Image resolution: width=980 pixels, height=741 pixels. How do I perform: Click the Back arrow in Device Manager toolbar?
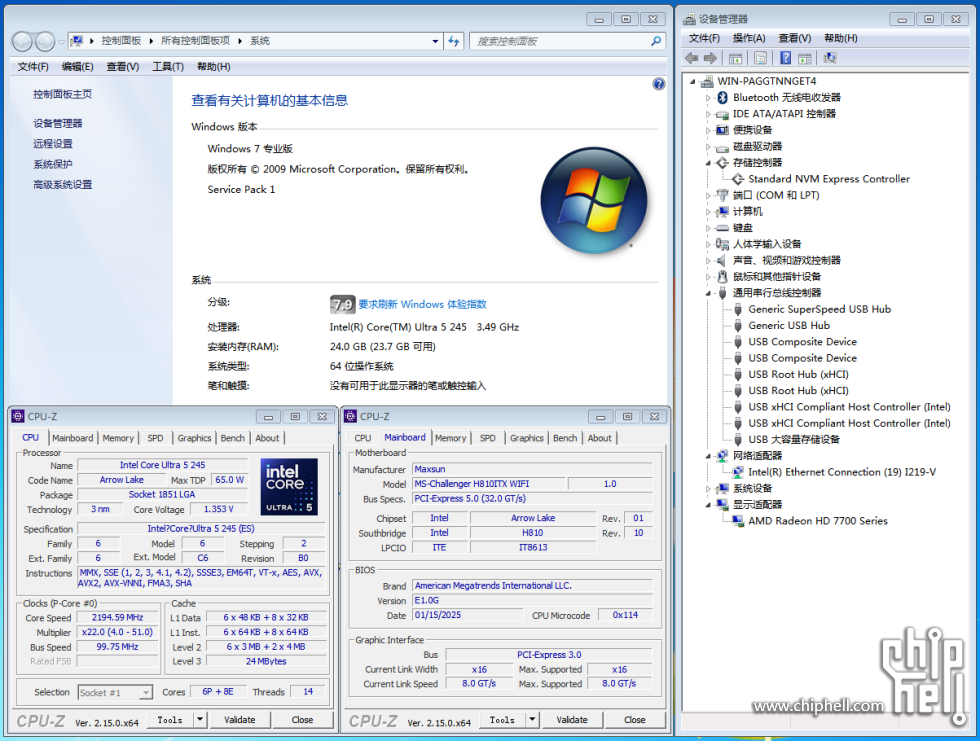[691, 58]
